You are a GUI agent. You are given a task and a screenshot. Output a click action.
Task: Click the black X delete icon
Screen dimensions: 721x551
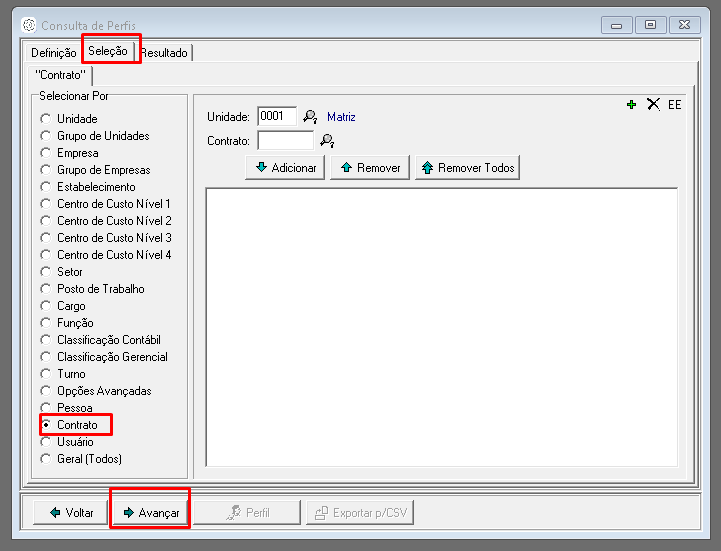tap(653, 104)
